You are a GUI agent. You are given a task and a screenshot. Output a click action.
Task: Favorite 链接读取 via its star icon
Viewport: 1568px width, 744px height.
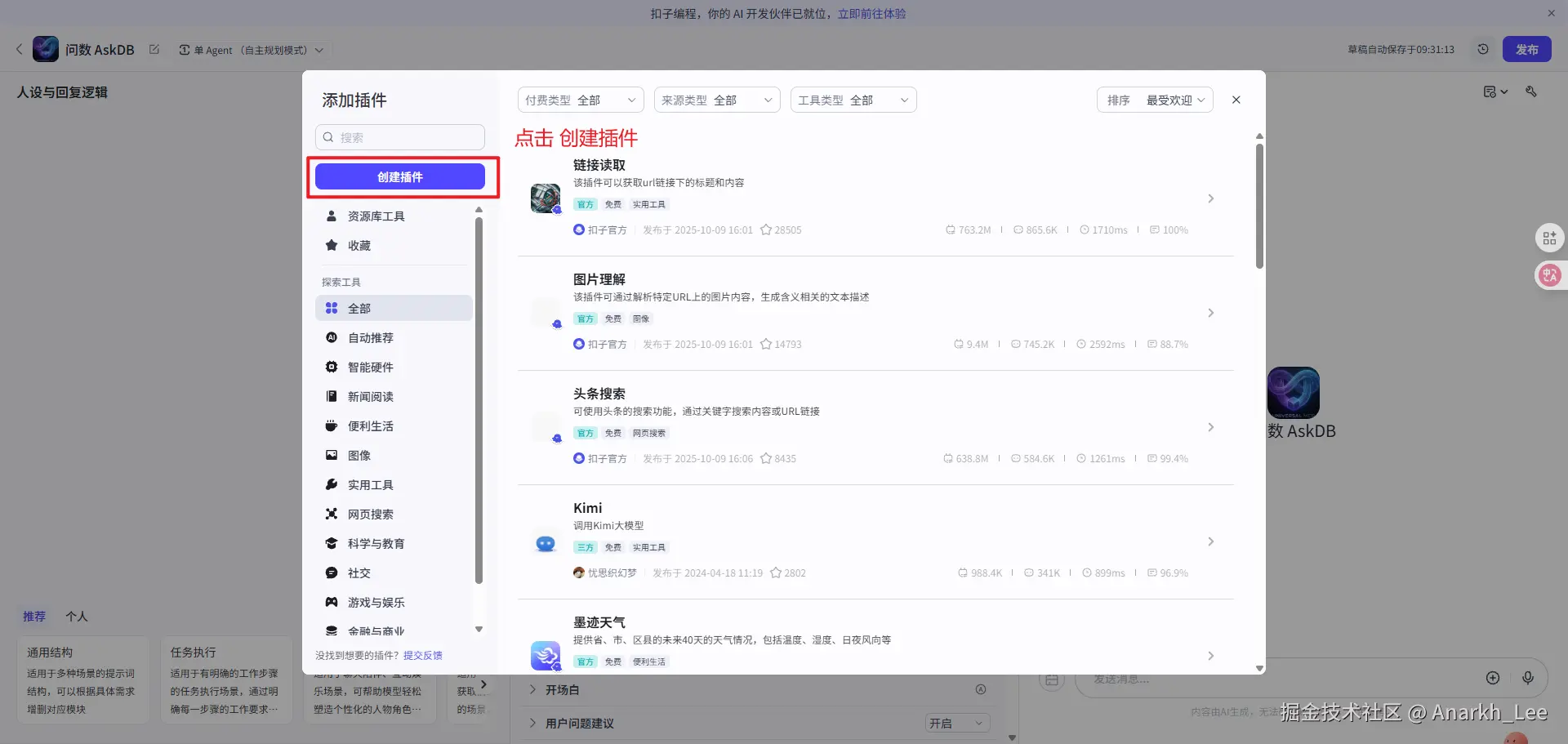pos(766,230)
